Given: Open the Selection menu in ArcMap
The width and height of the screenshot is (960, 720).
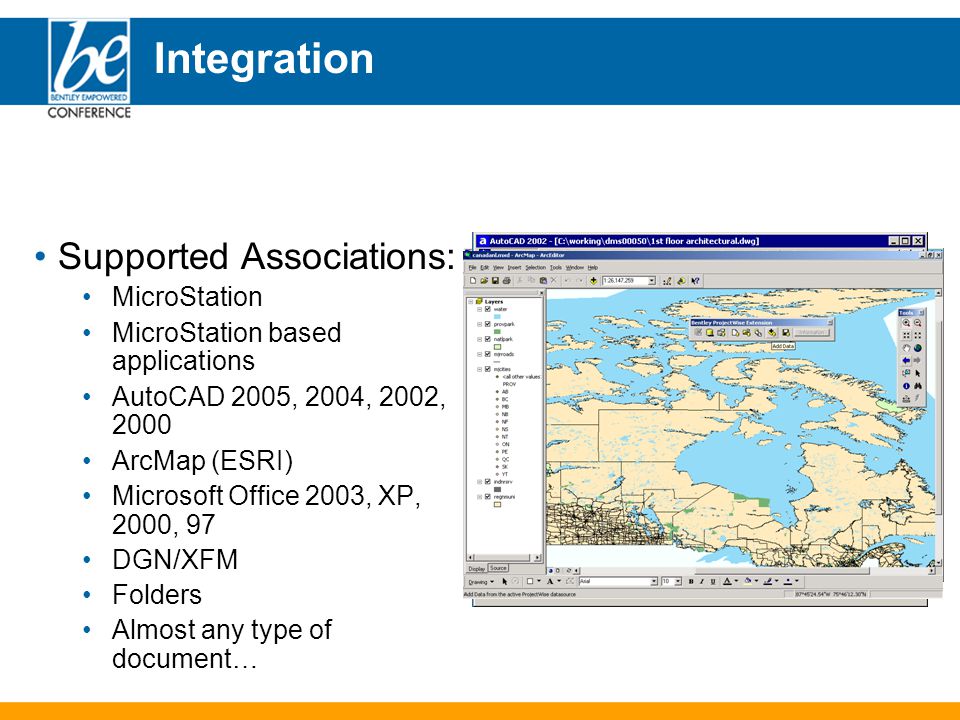Looking at the screenshot, I should pyautogui.click(x=535, y=268).
